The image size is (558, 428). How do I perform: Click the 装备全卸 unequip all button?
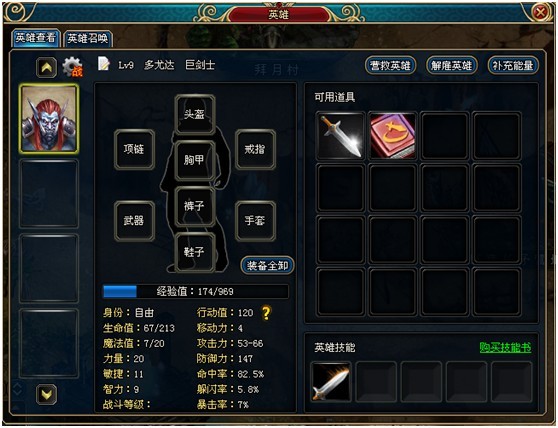(x=267, y=265)
